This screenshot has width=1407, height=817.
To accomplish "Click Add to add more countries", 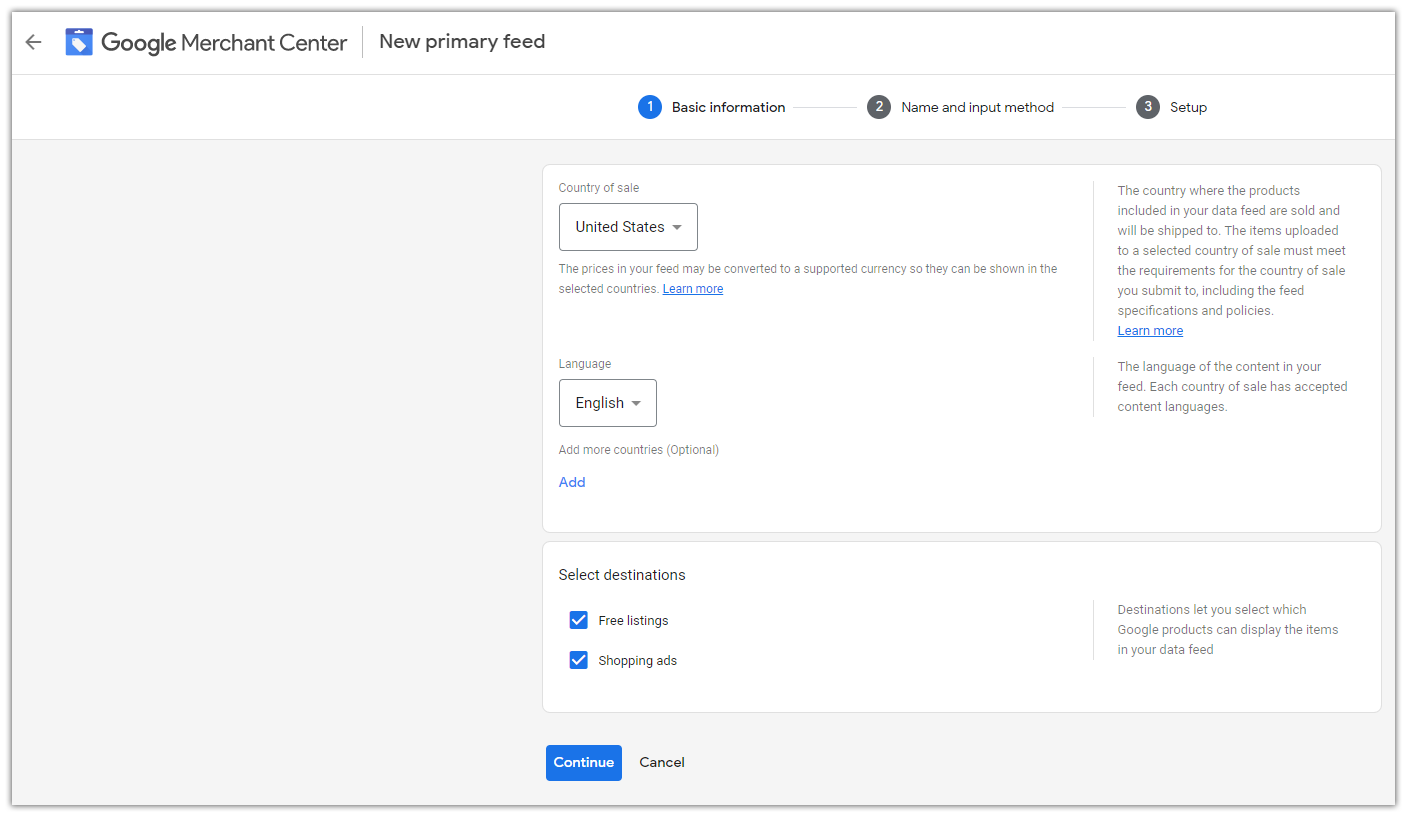I will pyautogui.click(x=572, y=482).
